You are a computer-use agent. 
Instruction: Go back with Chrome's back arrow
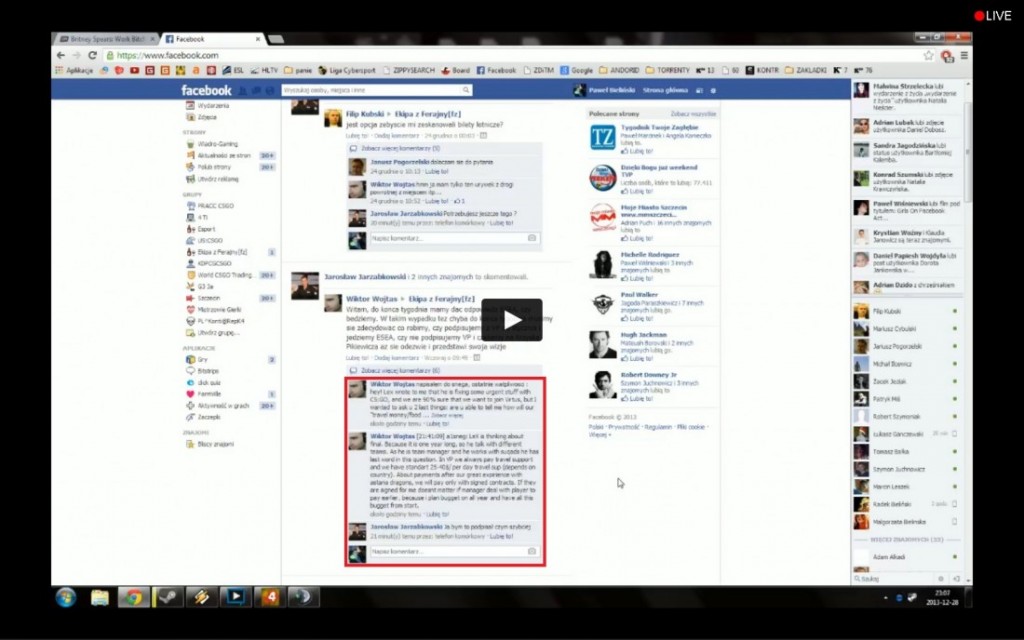coord(60,56)
